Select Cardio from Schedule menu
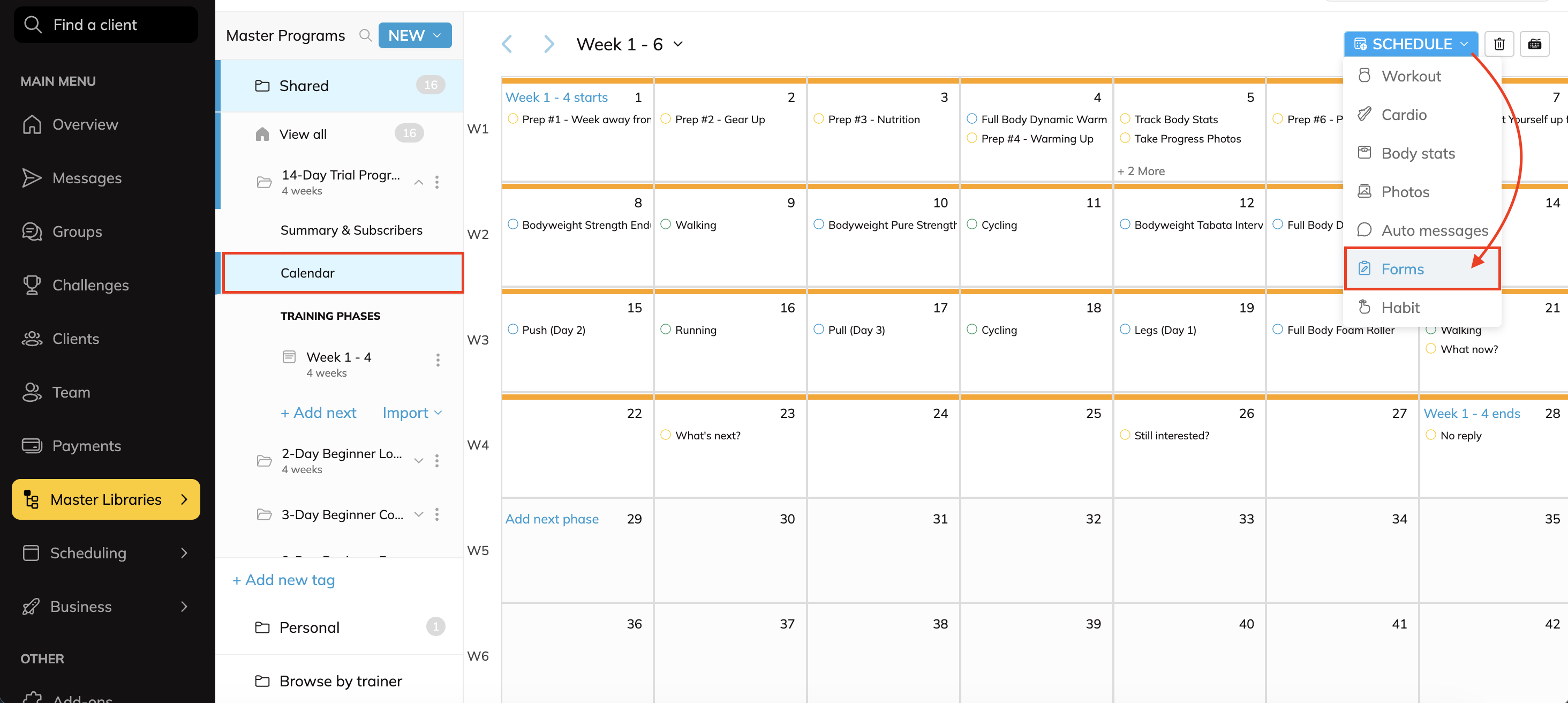Viewport: 1568px width, 703px height. tap(1422, 115)
